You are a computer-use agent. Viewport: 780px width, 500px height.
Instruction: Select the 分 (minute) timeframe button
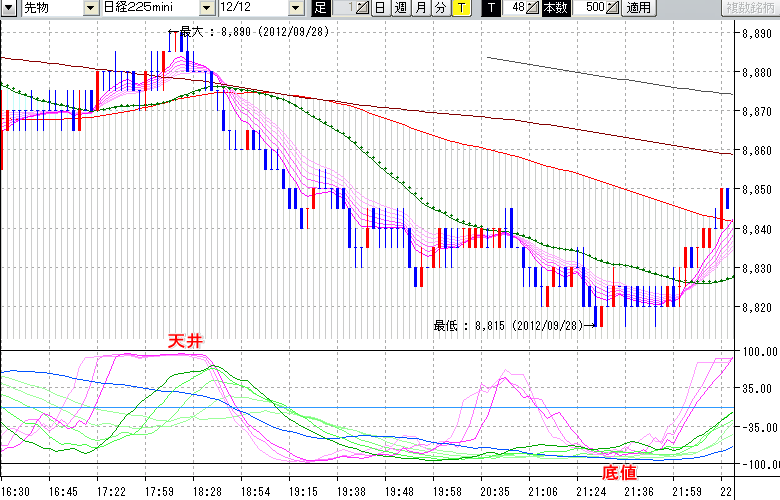tap(440, 8)
